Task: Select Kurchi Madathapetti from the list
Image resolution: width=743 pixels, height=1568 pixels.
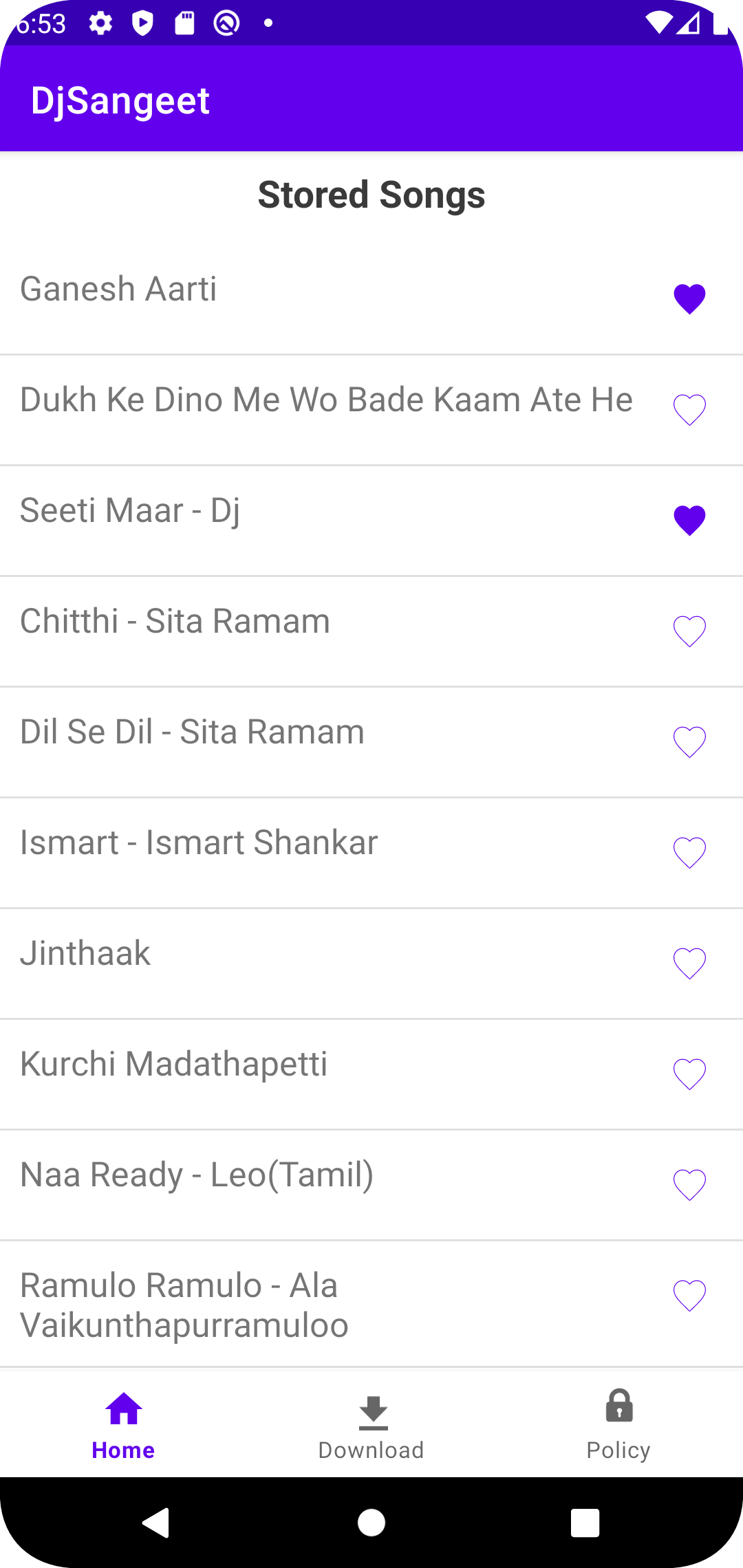Action: coord(173,1064)
